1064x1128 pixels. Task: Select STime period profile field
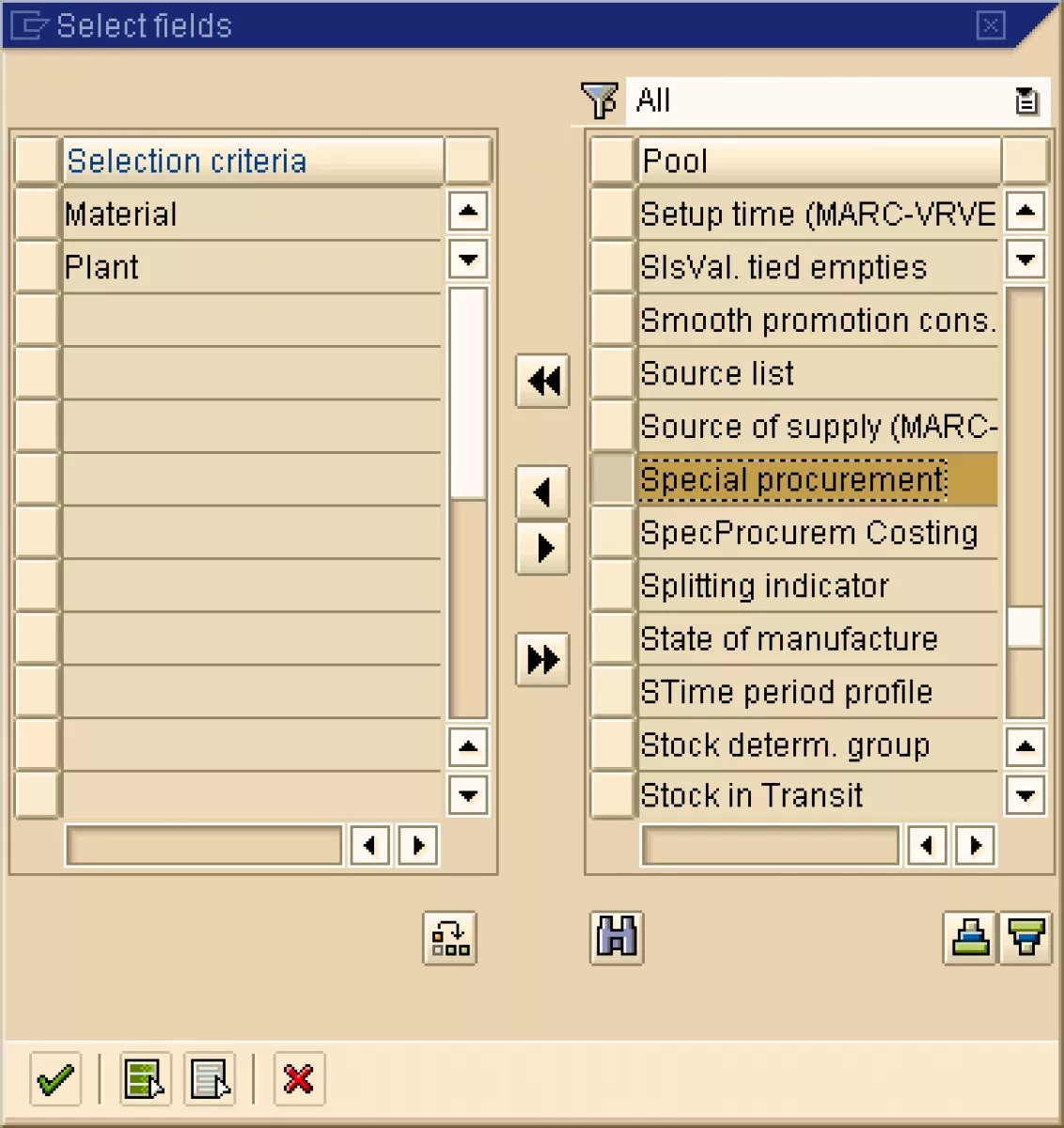point(818,692)
